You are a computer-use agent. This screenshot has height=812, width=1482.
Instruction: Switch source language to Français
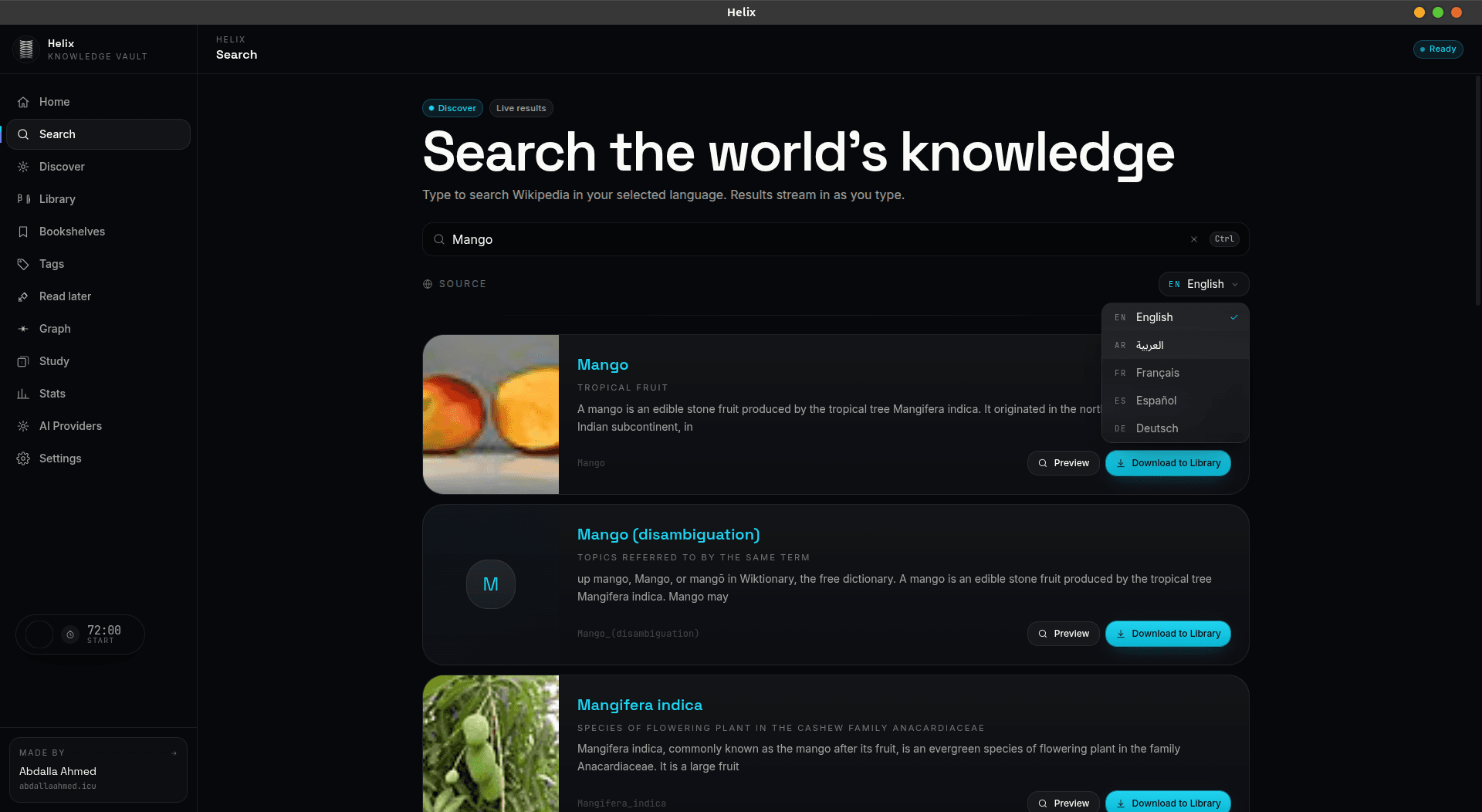[x=1176, y=373]
